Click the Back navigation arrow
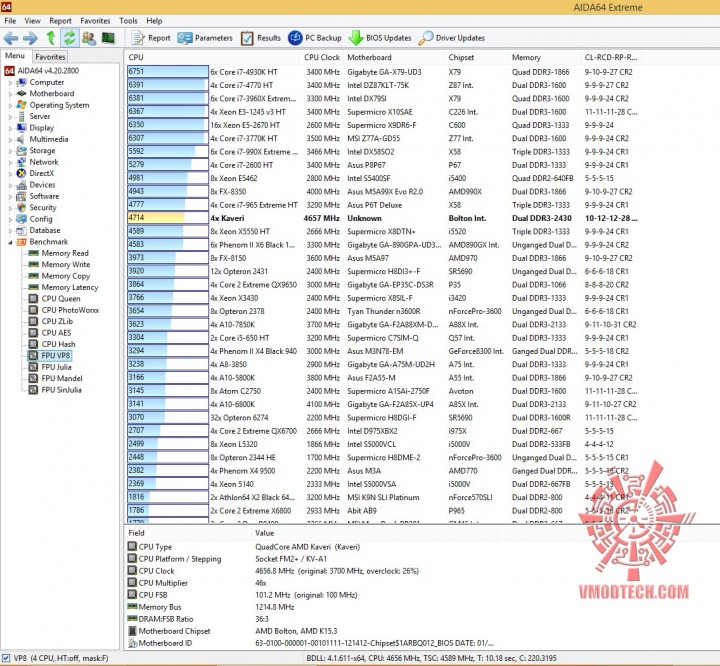The image size is (720, 666). pos(11,38)
